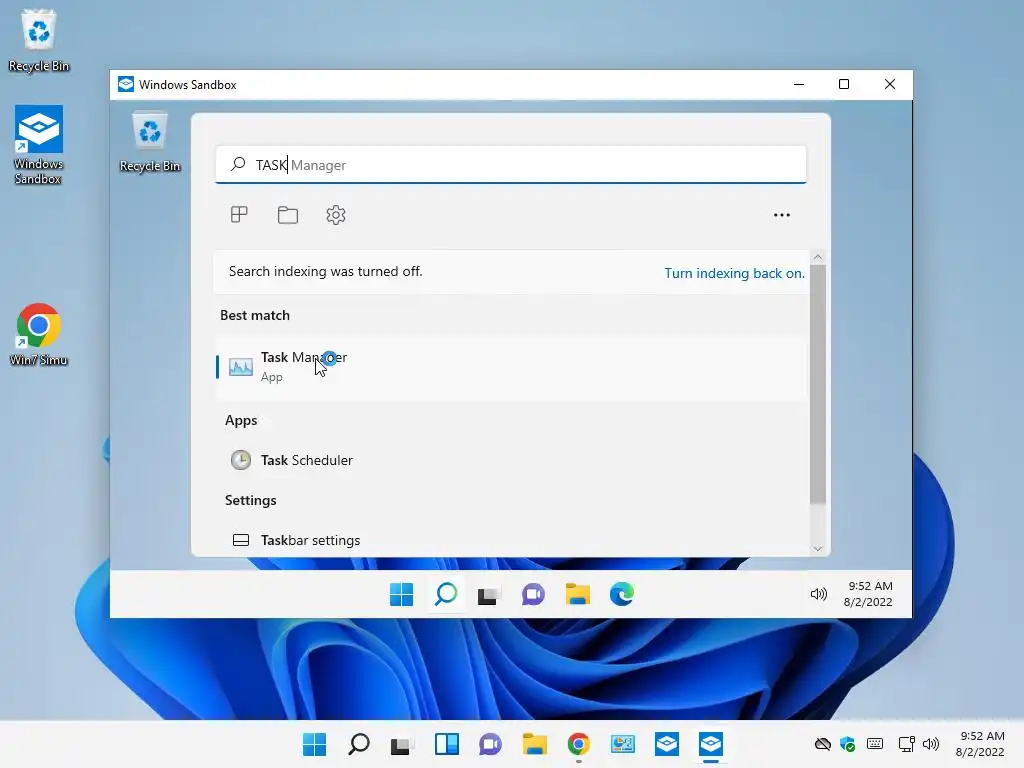Viewport: 1024px width, 768px height.
Task: Filter search by Settings gear icon
Action: [336, 215]
